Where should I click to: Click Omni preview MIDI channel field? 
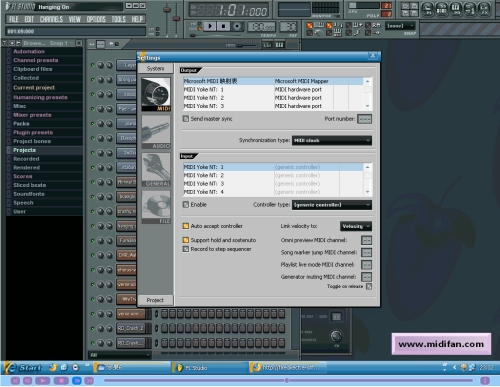pos(367,240)
